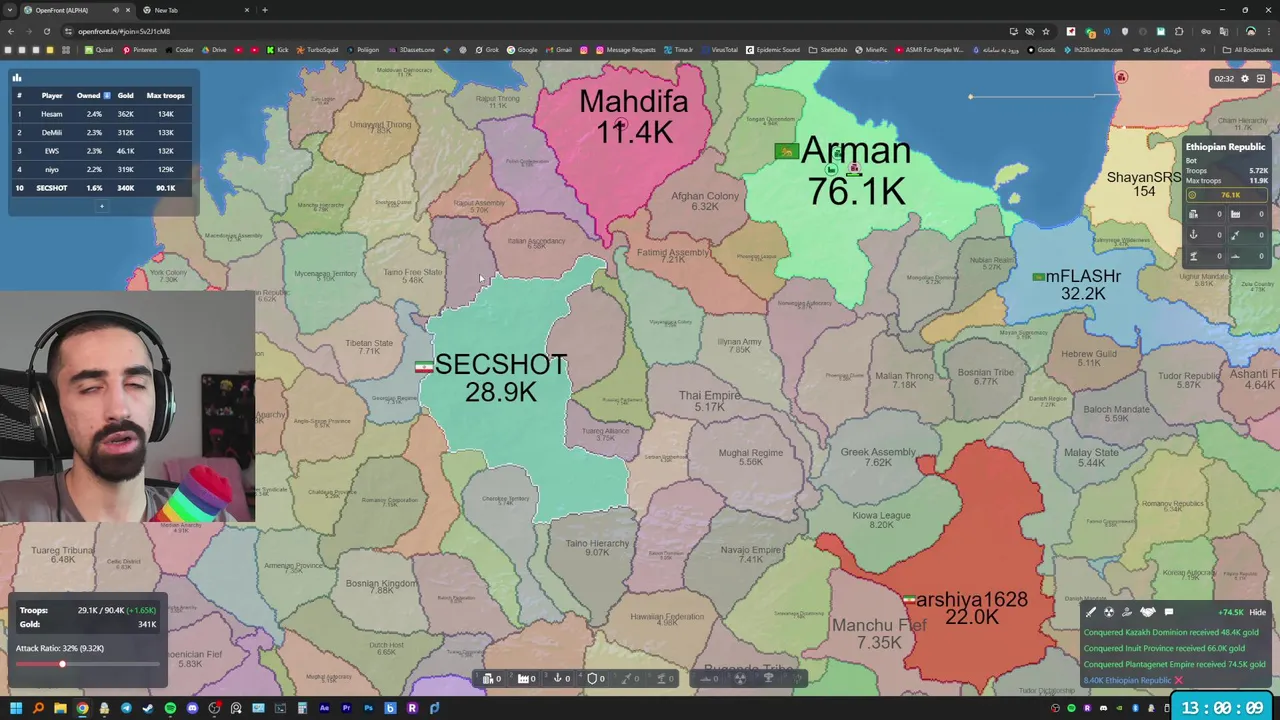Image resolution: width=1280 pixels, height=720 pixels.
Task: Click the warship count in Ethiopian Republic panel
Action: point(1249,256)
